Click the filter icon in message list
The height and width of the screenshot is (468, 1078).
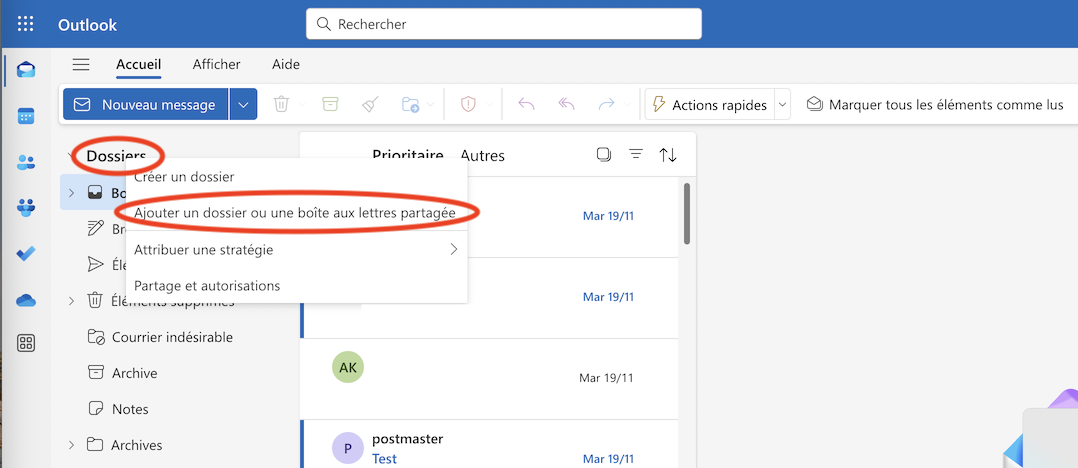click(635, 154)
